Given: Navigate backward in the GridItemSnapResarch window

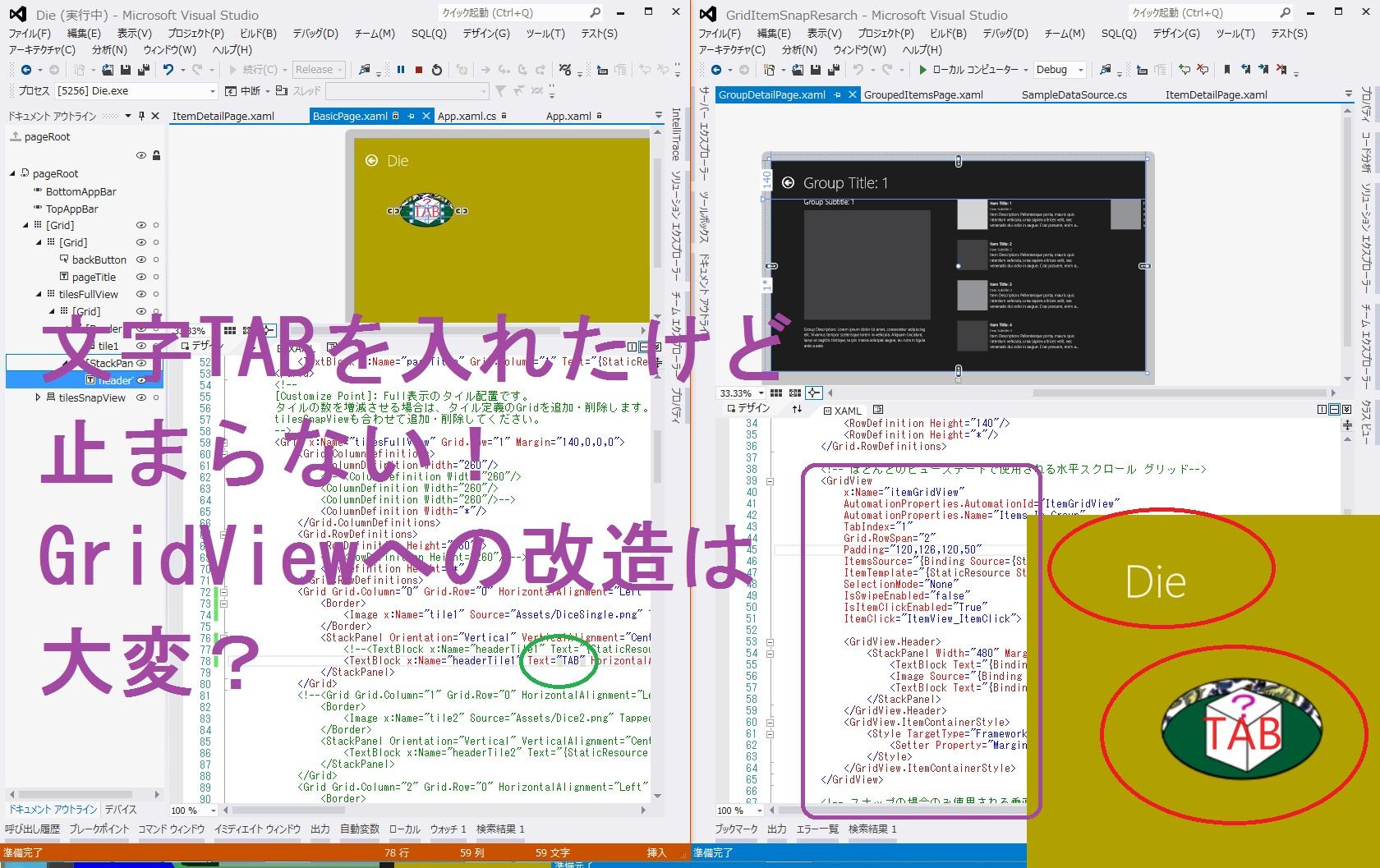Looking at the screenshot, I should [x=716, y=70].
